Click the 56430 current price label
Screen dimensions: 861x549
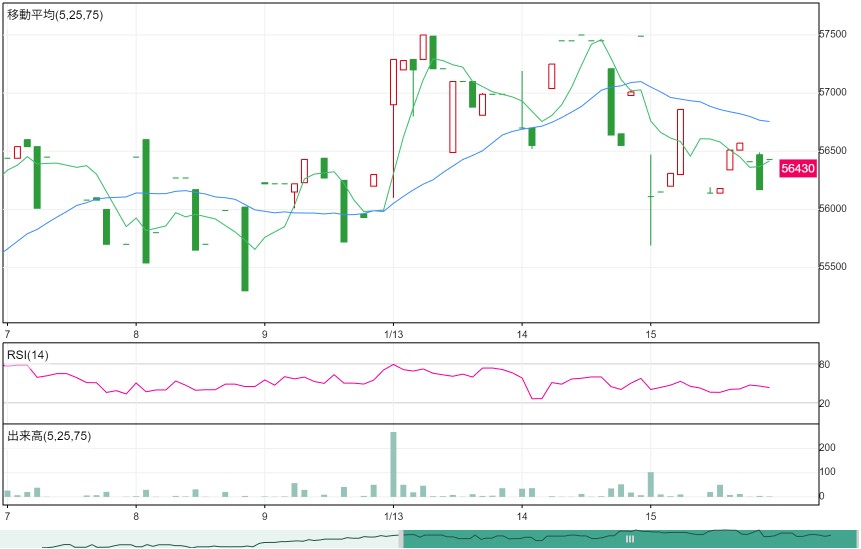pyautogui.click(x=798, y=169)
